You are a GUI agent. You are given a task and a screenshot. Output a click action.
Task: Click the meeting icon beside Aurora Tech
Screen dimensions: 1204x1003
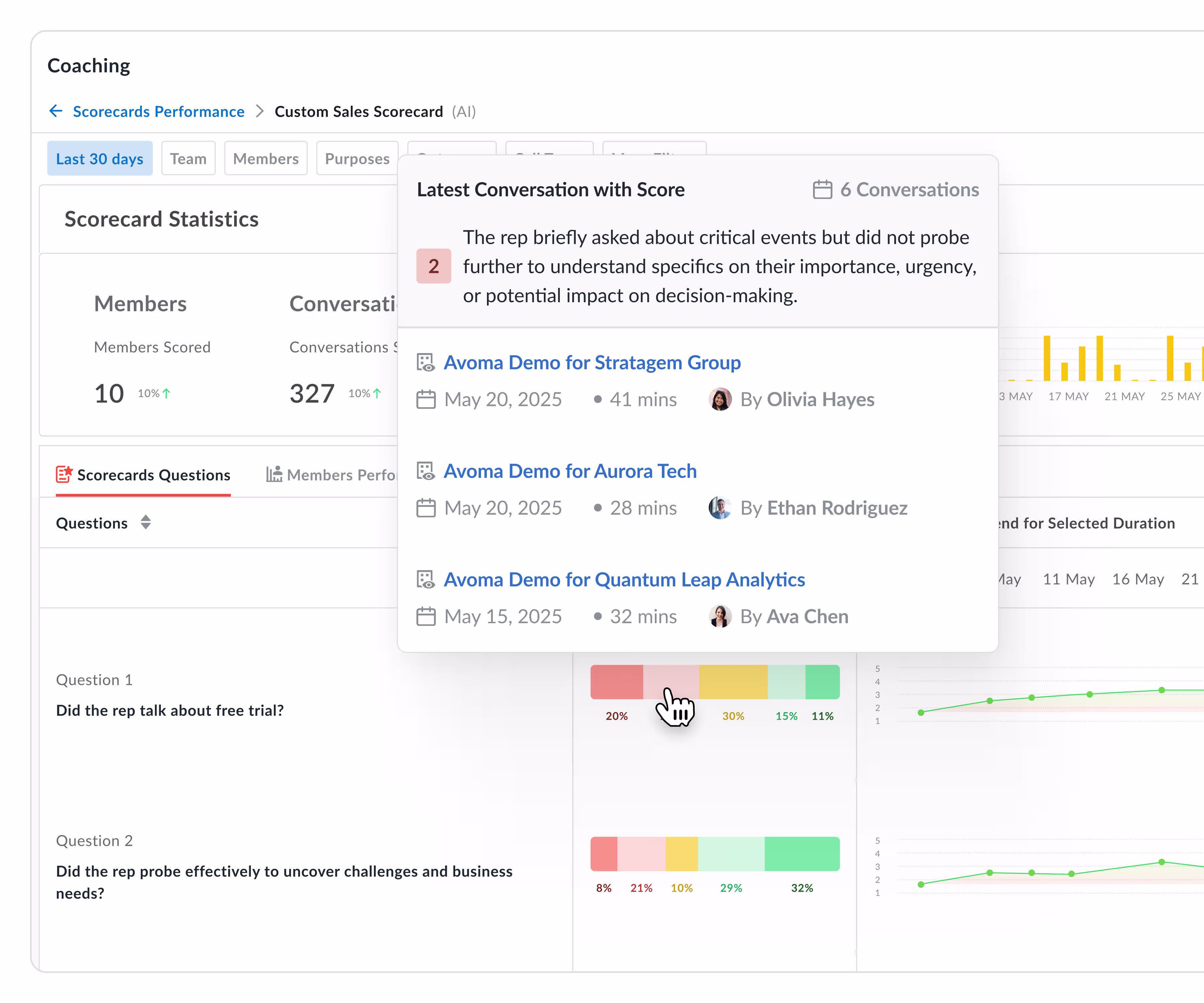pyautogui.click(x=425, y=471)
